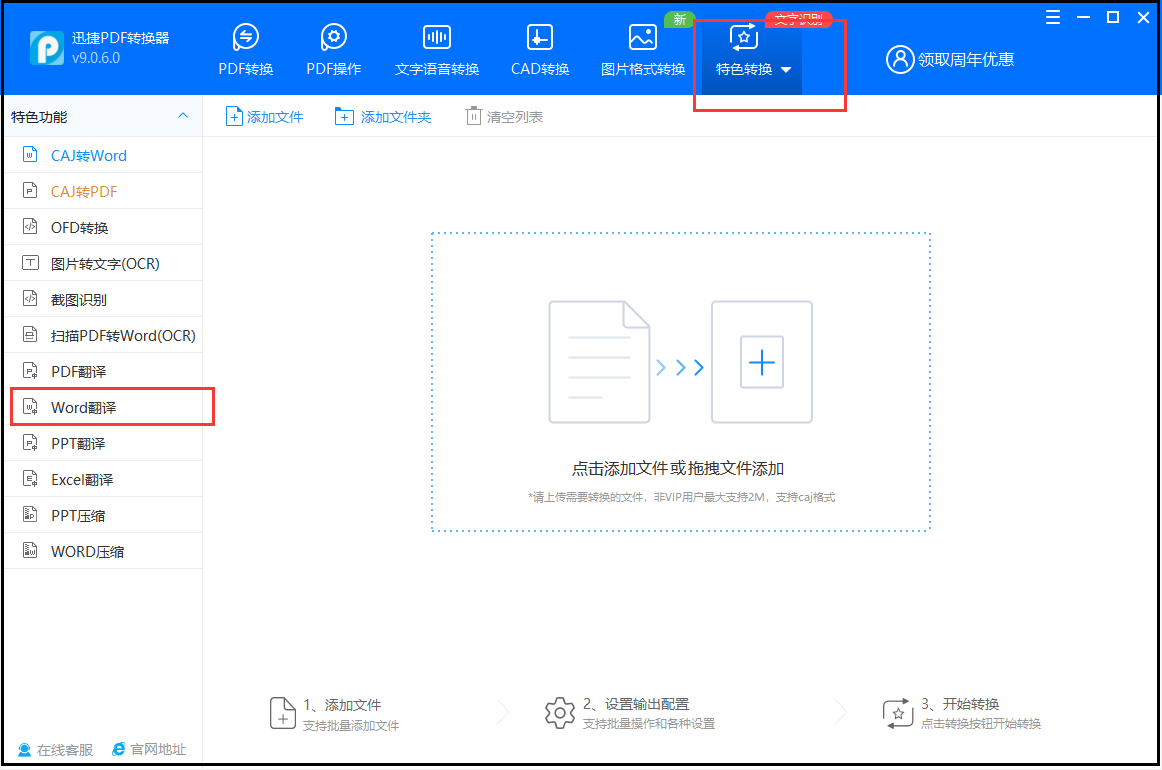Viewport: 1162px width, 770px height.
Task: Click the plus box to add file
Action: 762,362
